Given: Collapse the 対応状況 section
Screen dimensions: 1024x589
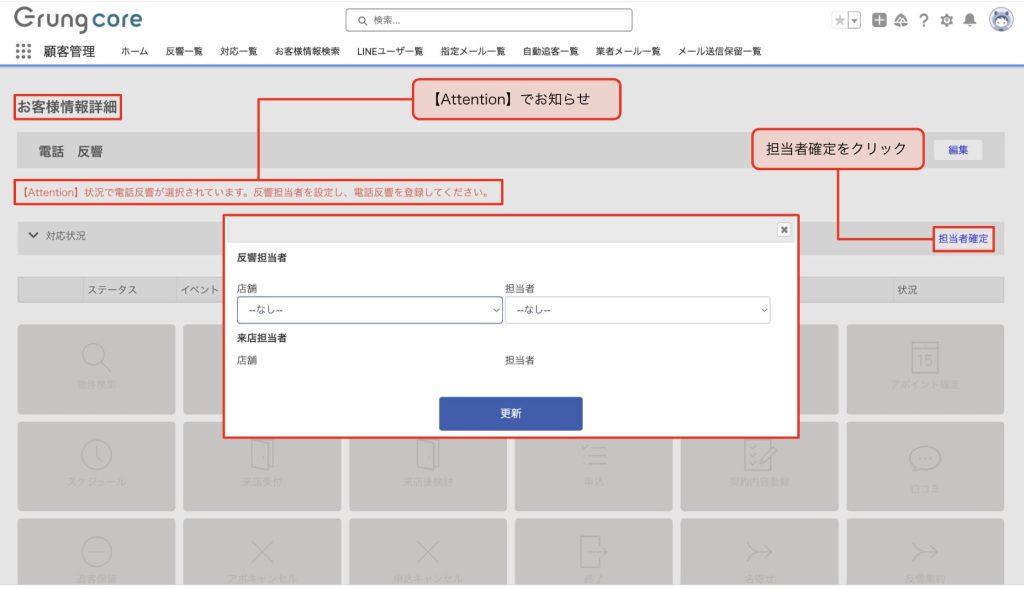Looking at the screenshot, I should tap(34, 236).
